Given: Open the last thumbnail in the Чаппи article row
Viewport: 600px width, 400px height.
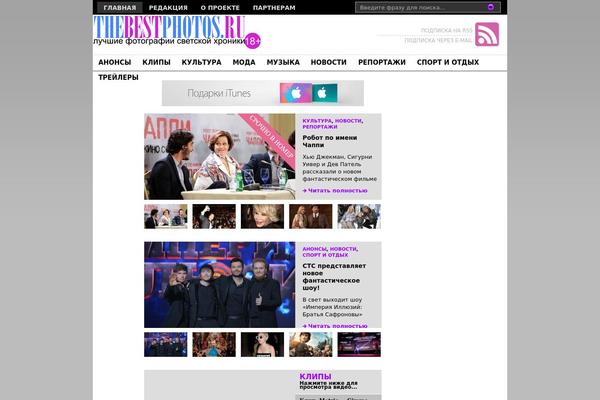Looking at the screenshot, I should point(359,216).
